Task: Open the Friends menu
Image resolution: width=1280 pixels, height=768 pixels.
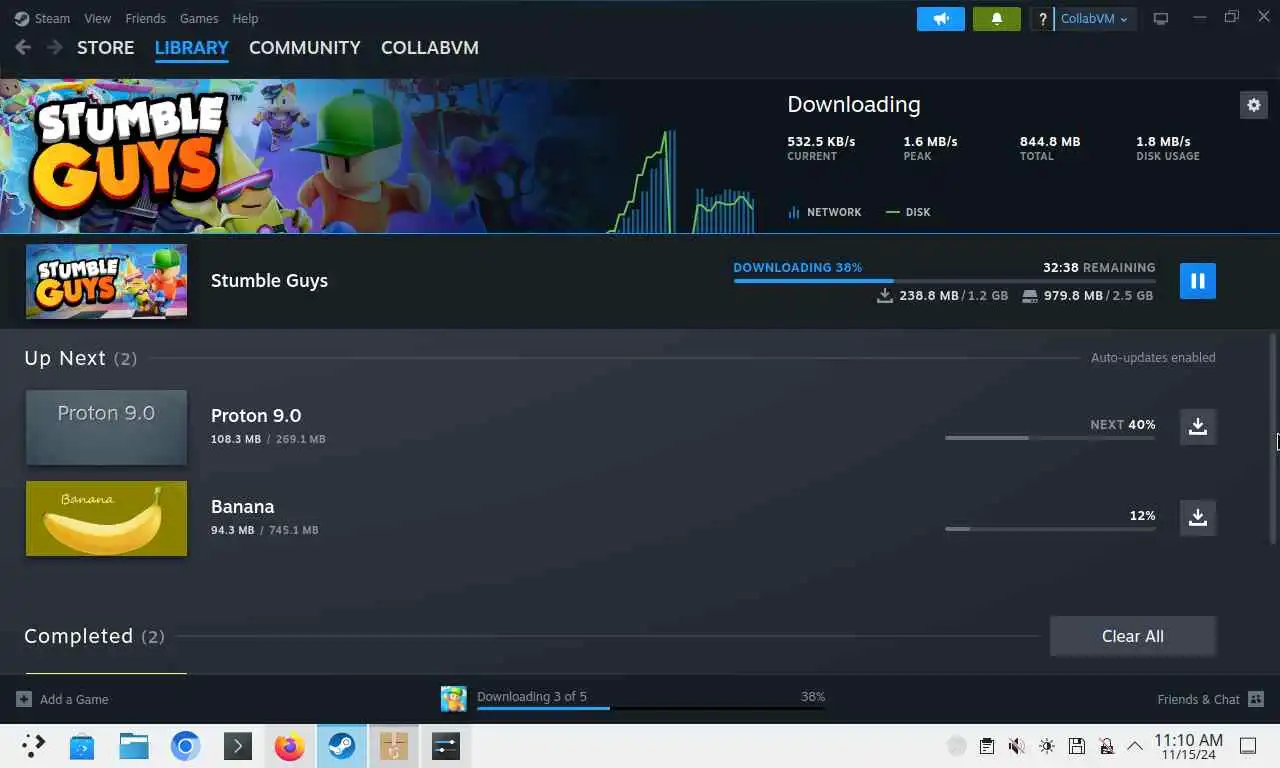Action: (146, 18)
